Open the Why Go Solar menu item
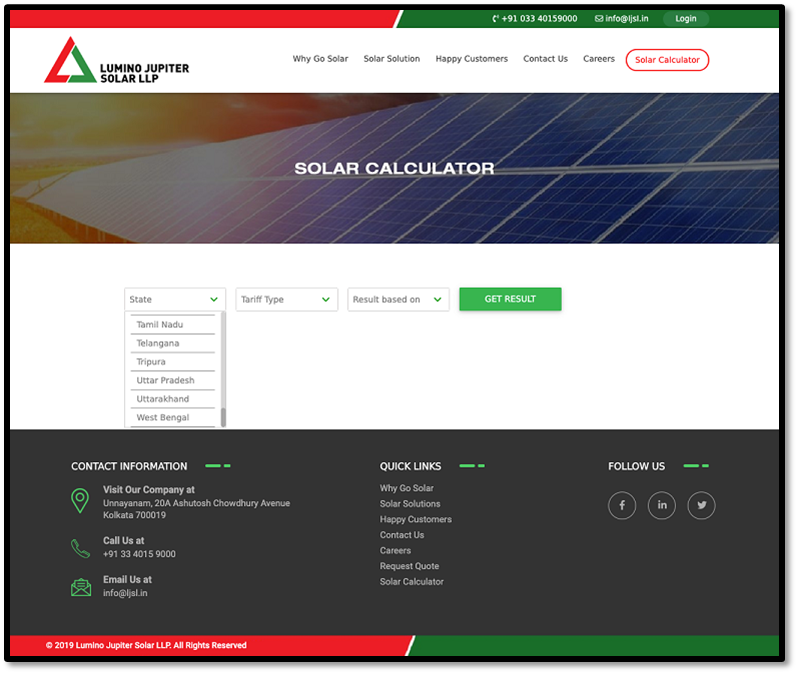798x674 pixels. click(320, 59)
